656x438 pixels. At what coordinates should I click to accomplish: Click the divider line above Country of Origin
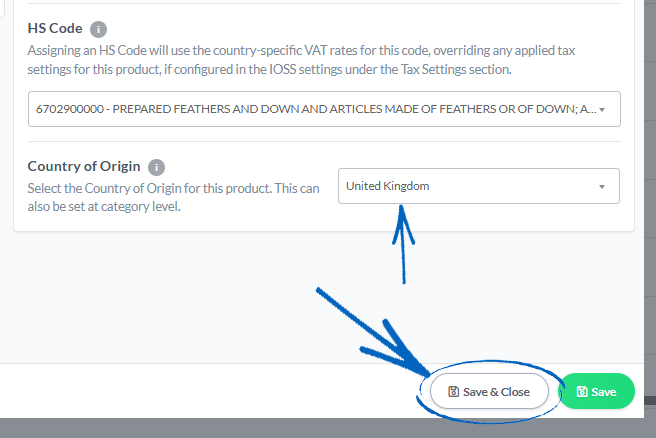click(x=324, y=141)
